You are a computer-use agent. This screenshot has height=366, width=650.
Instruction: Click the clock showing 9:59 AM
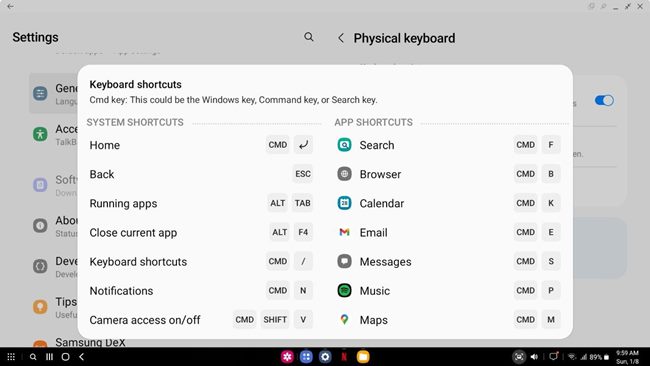click(627, 353)
